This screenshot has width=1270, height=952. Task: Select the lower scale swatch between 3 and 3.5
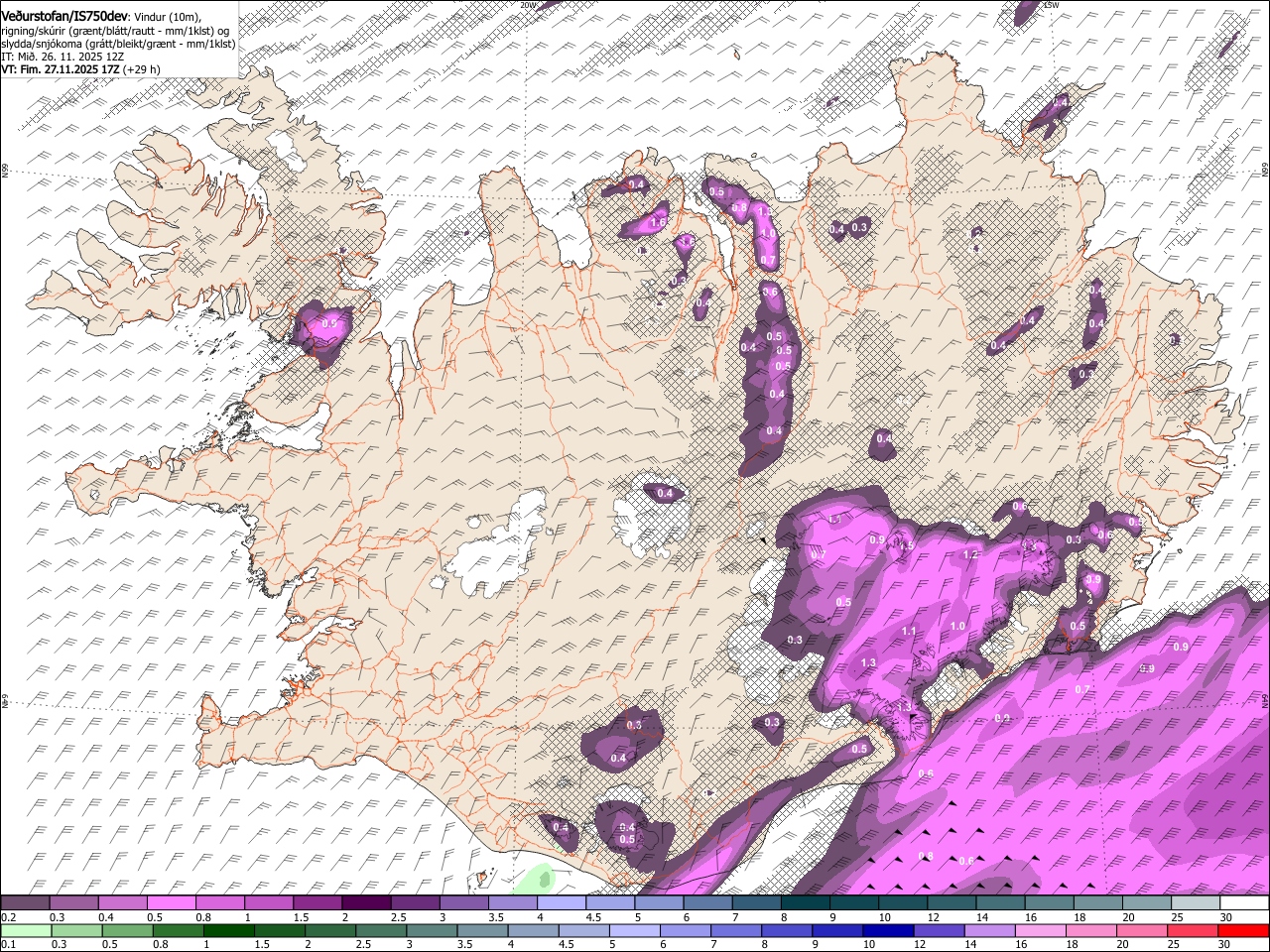point(433,930)
